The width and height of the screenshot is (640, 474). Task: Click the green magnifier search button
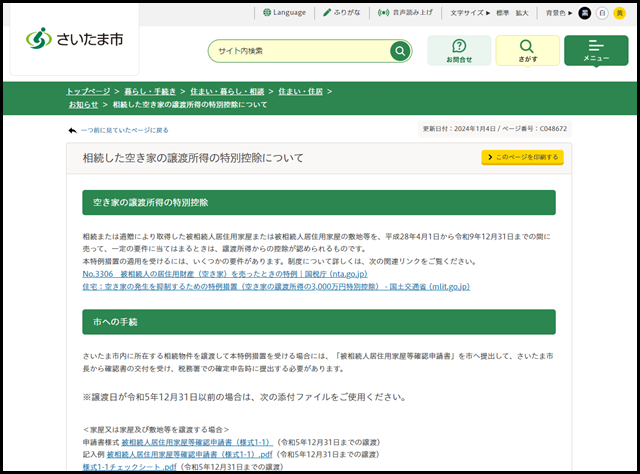pos(400,51)
